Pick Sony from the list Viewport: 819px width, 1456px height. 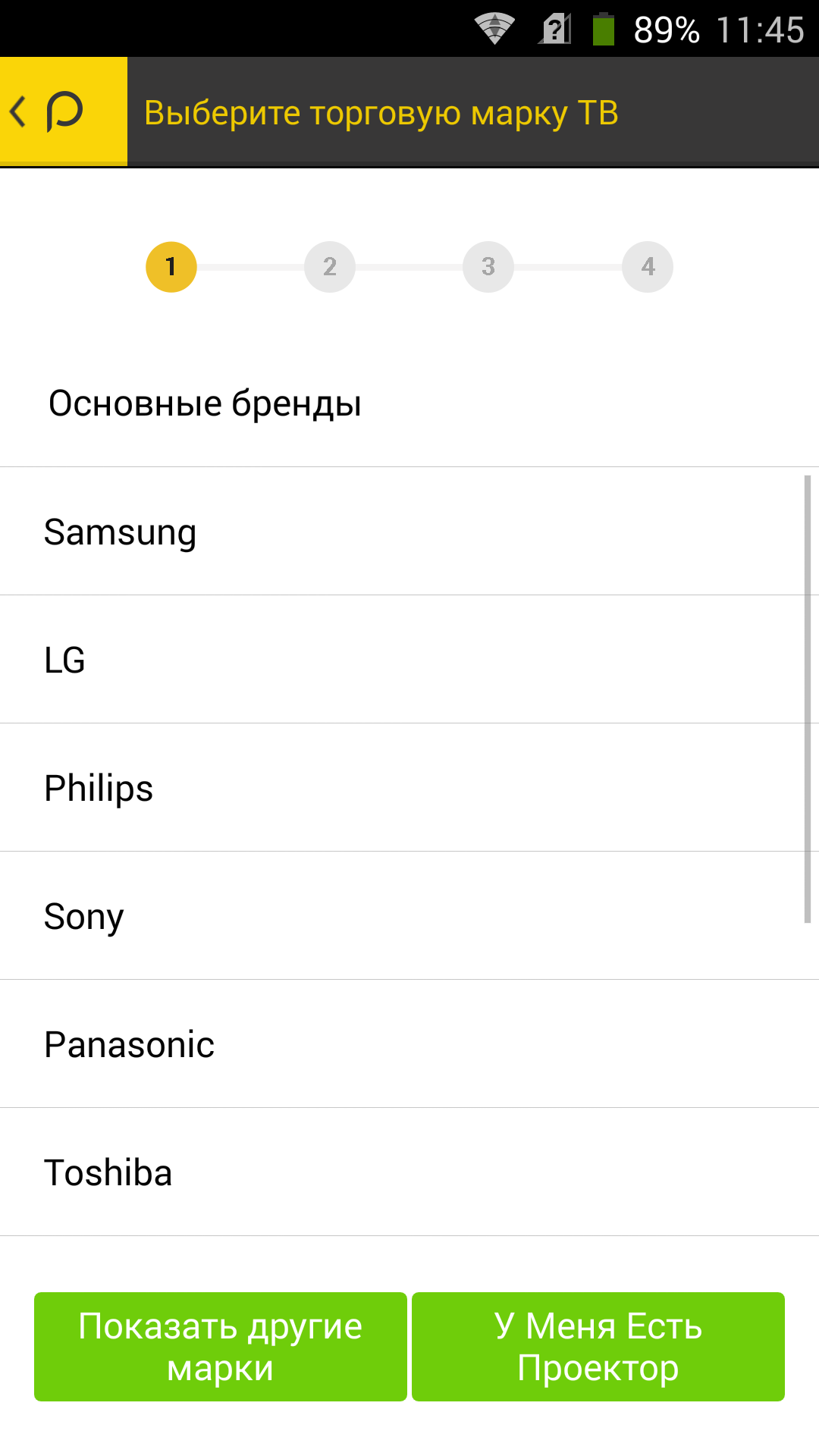[409, 916]
